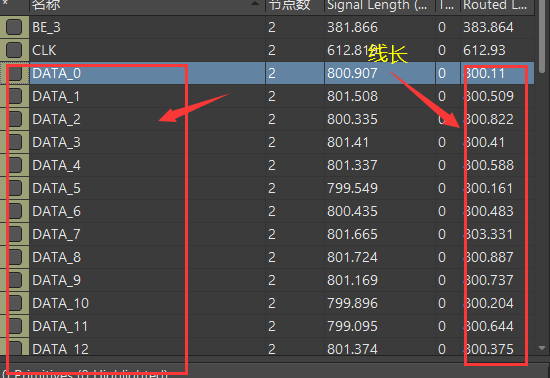The height and width of the screenshot is (378, 550).
Task: Click routed length ending .887 for DATA_8
Action: (488, 257)
